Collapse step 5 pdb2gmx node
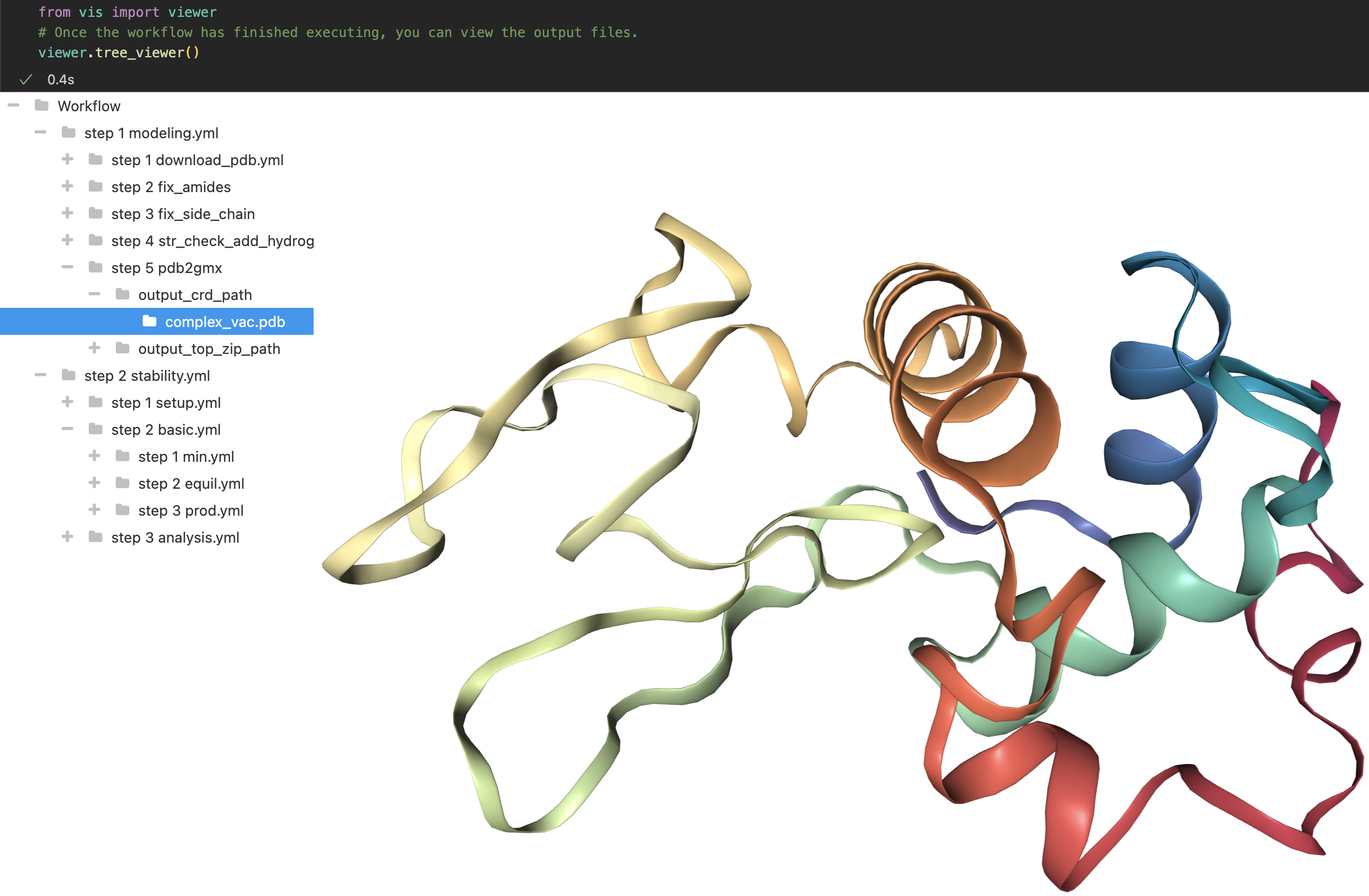Viewport: 1369px width, 896px height. coord(67,267)
